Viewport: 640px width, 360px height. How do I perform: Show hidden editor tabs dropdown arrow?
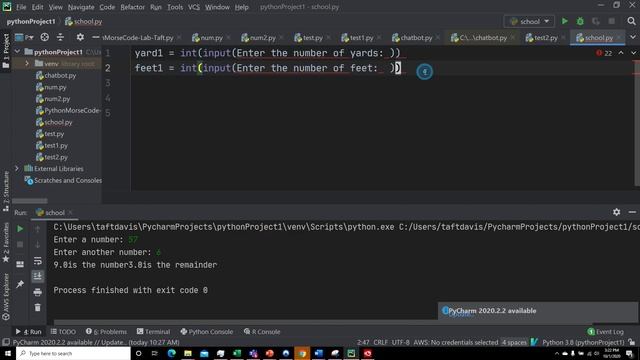coord(633,38)
